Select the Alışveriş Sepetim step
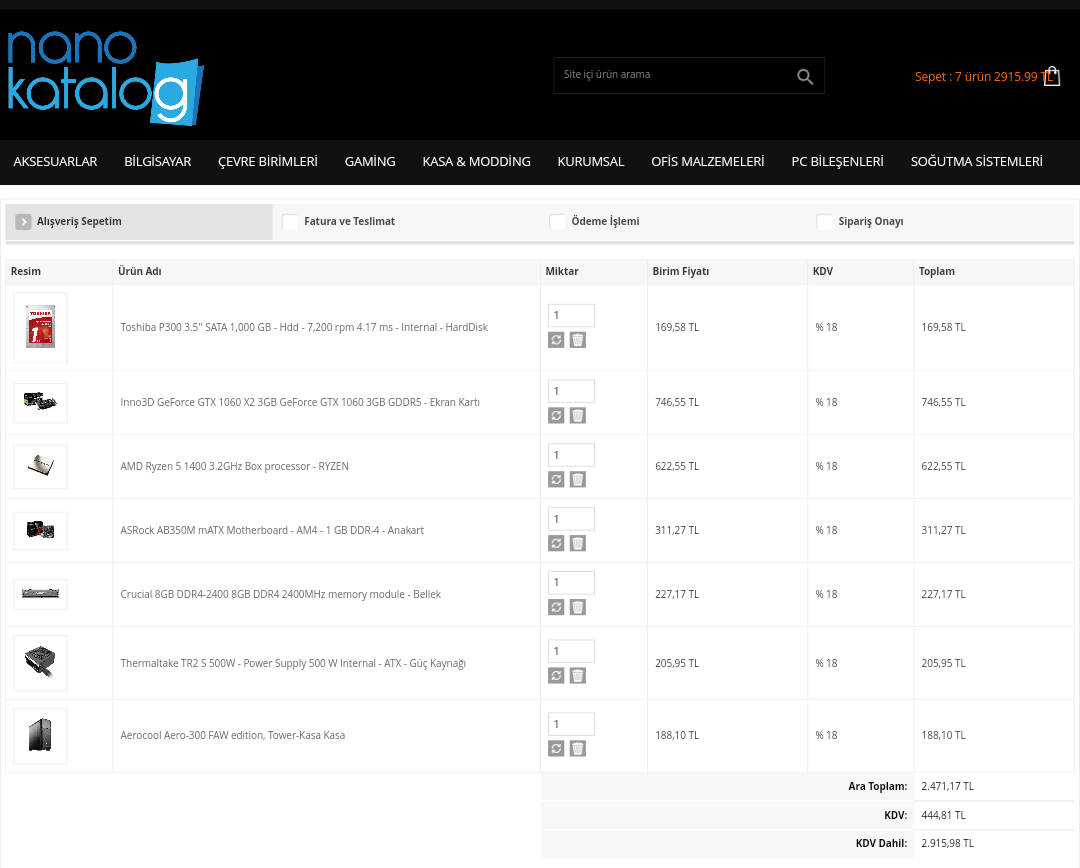1080x868 pixels. (x=139, y=221)
